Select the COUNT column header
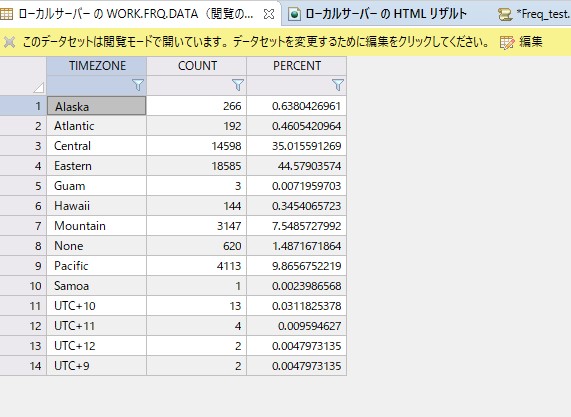 197,66
